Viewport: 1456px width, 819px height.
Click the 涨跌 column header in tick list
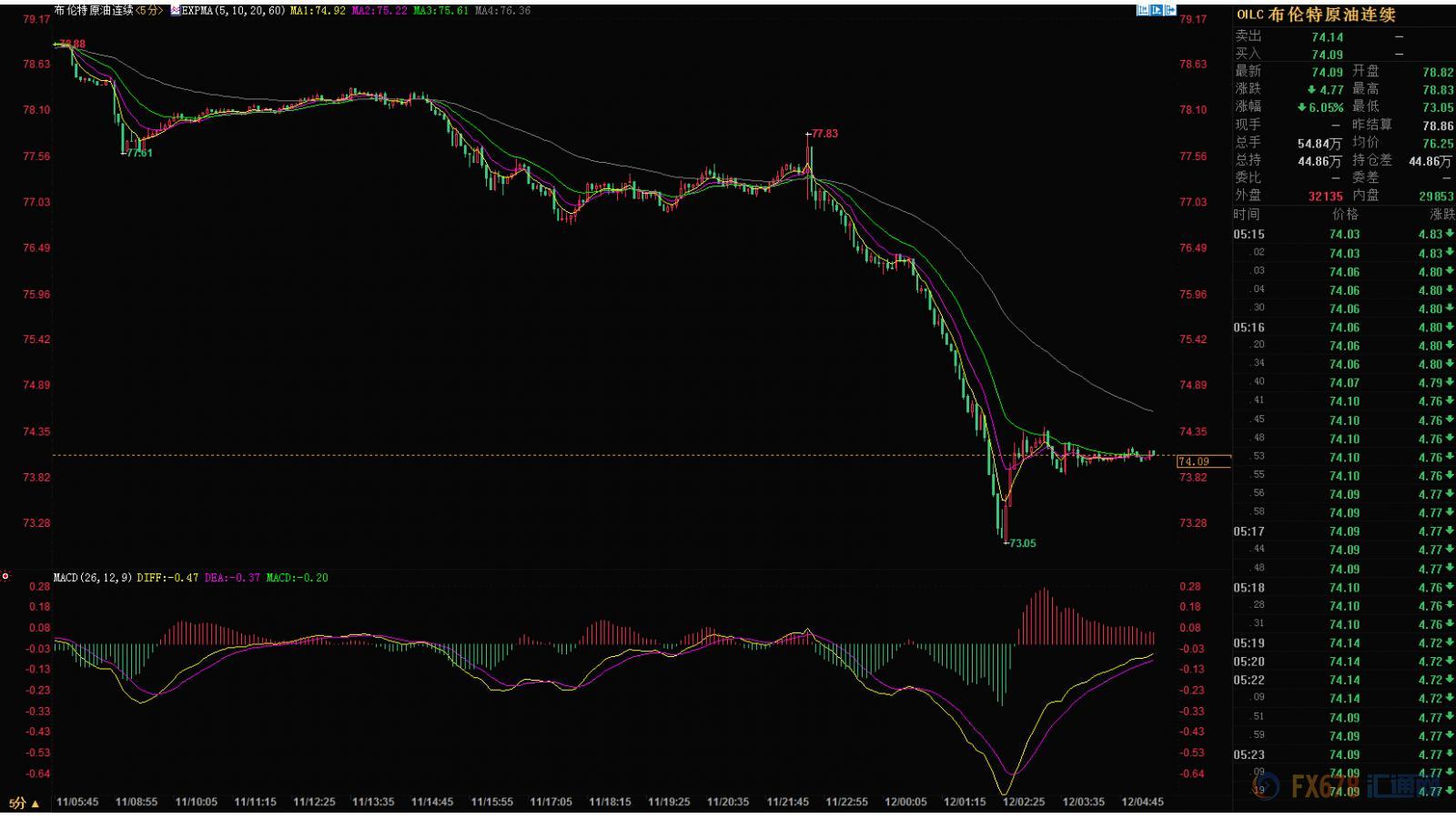(x=1441, y=215)
